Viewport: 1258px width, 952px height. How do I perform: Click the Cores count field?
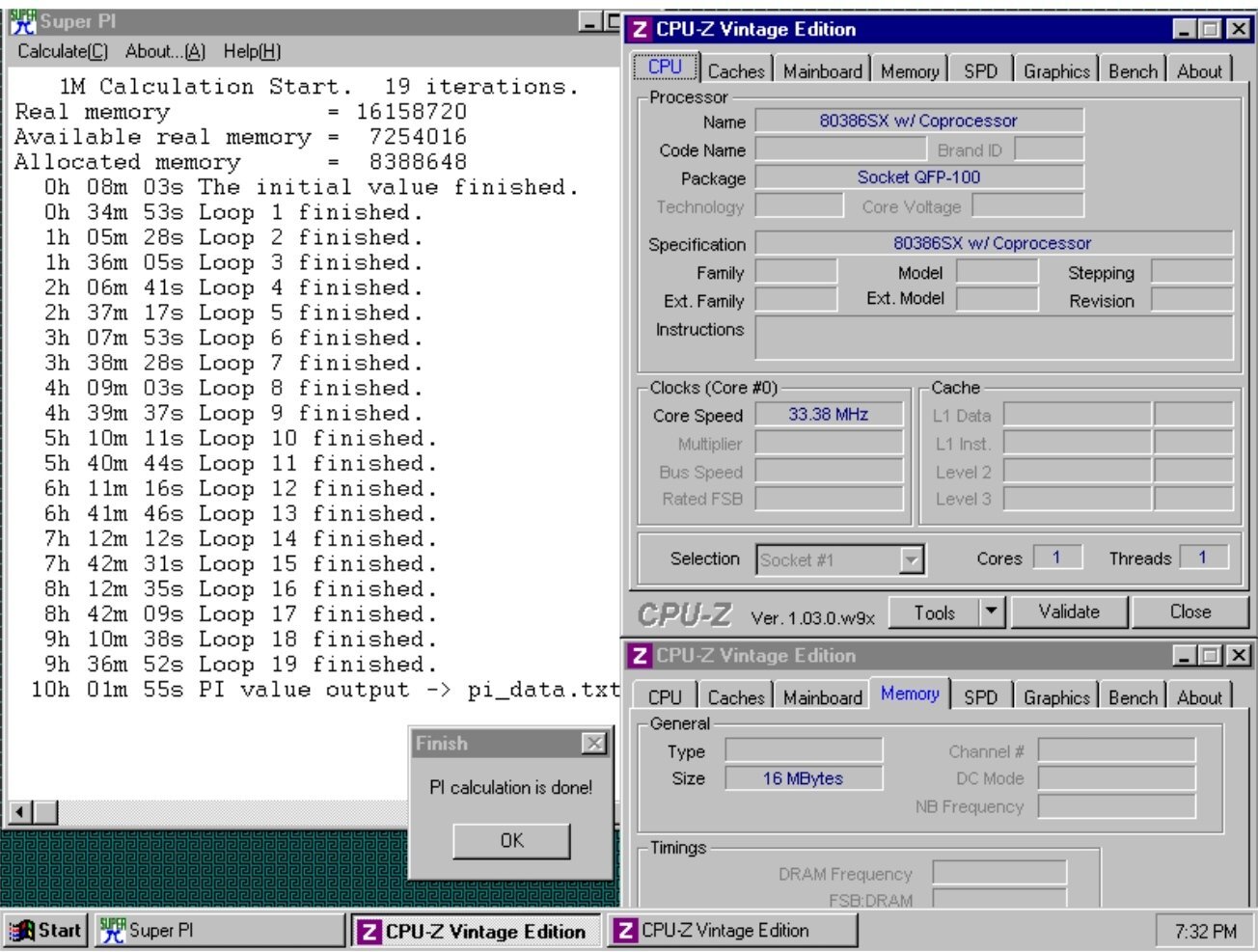1056,558
